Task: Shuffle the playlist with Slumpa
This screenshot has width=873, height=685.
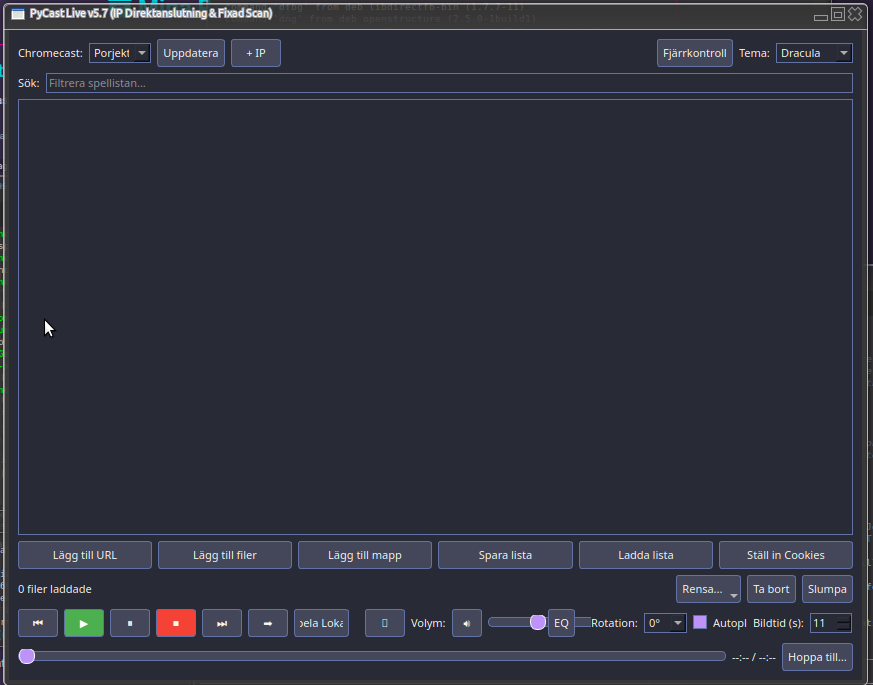Action: tap(827, 589)
